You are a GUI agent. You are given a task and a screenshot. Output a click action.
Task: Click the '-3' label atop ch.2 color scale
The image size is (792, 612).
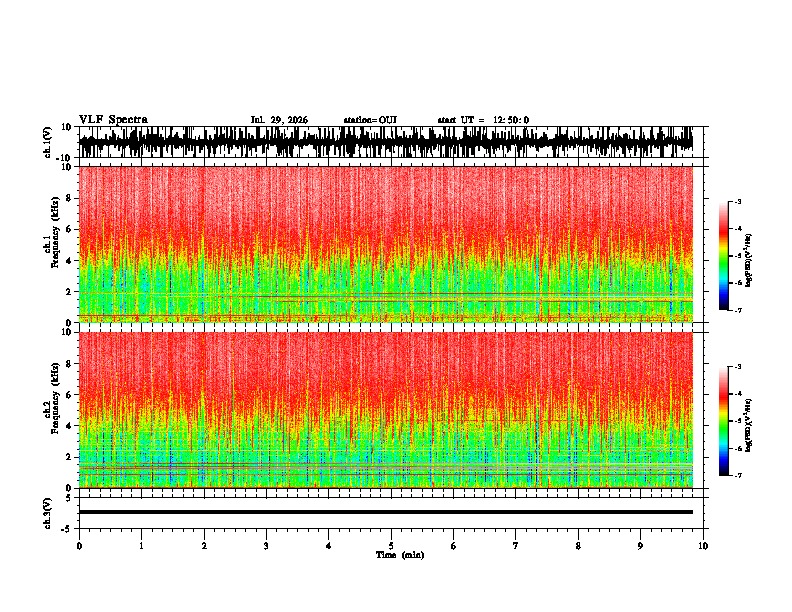[x=737, y=367]
